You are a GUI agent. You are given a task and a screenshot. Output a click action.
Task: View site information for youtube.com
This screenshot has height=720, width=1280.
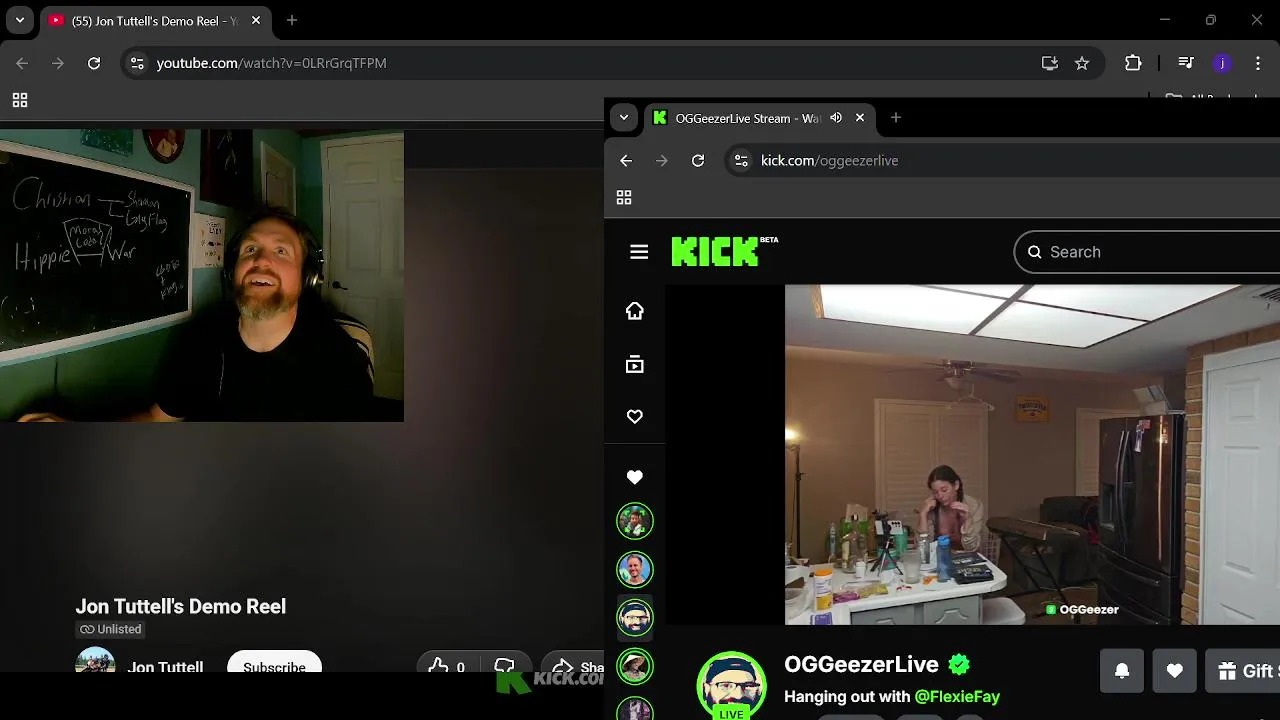tap(137, 63)
